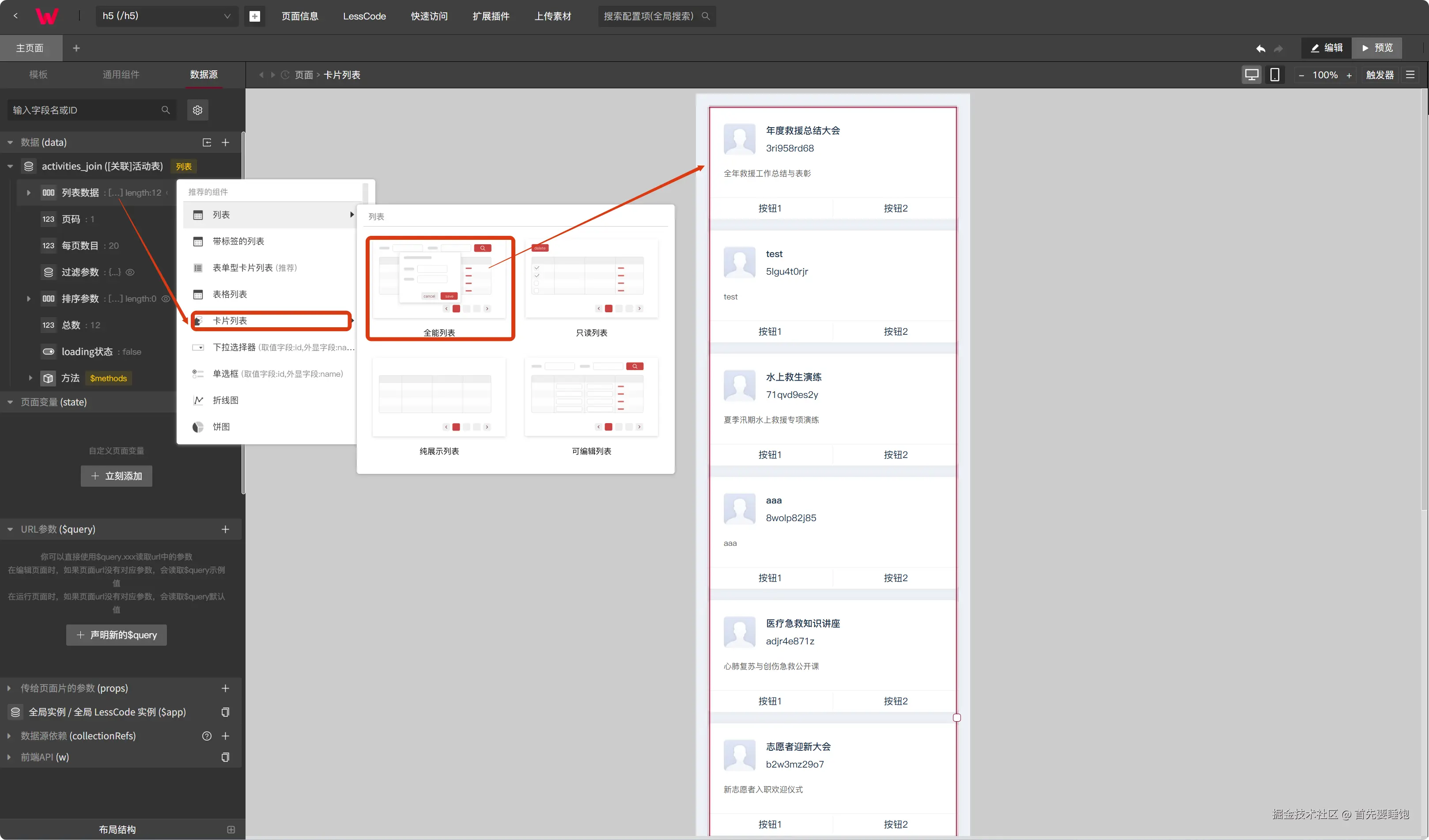Toggle the eye icon on 排序参数
The image size is (1429, 840).
click(166, 299)
